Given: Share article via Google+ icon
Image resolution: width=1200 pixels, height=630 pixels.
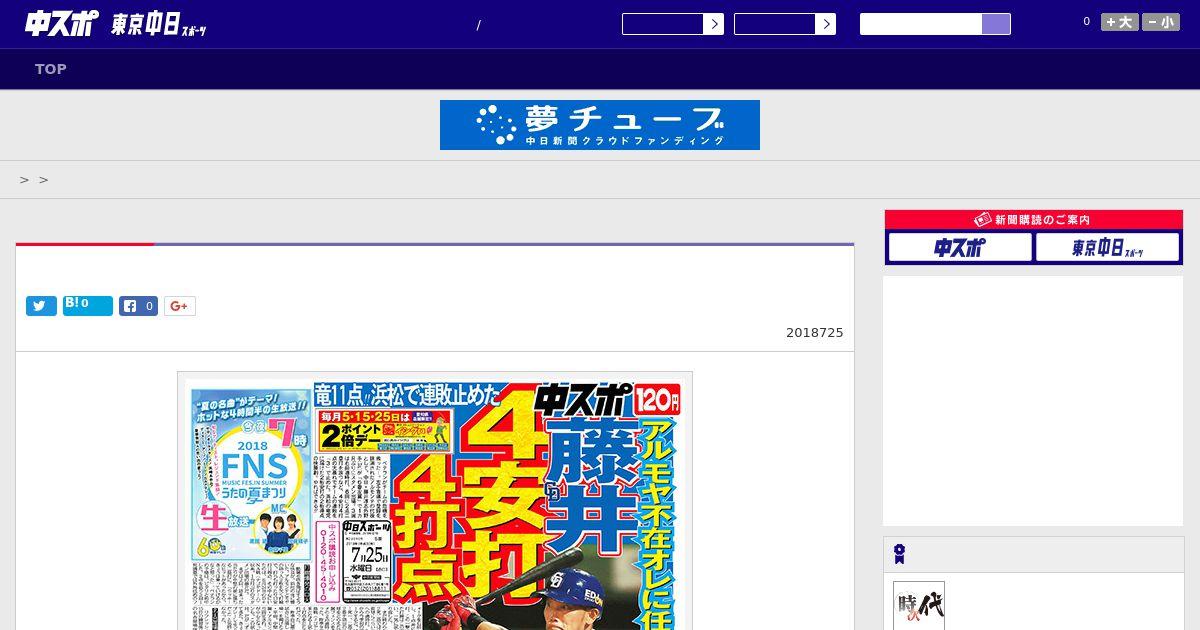Looking at the screenshot, I should click(x=180, y=306).
